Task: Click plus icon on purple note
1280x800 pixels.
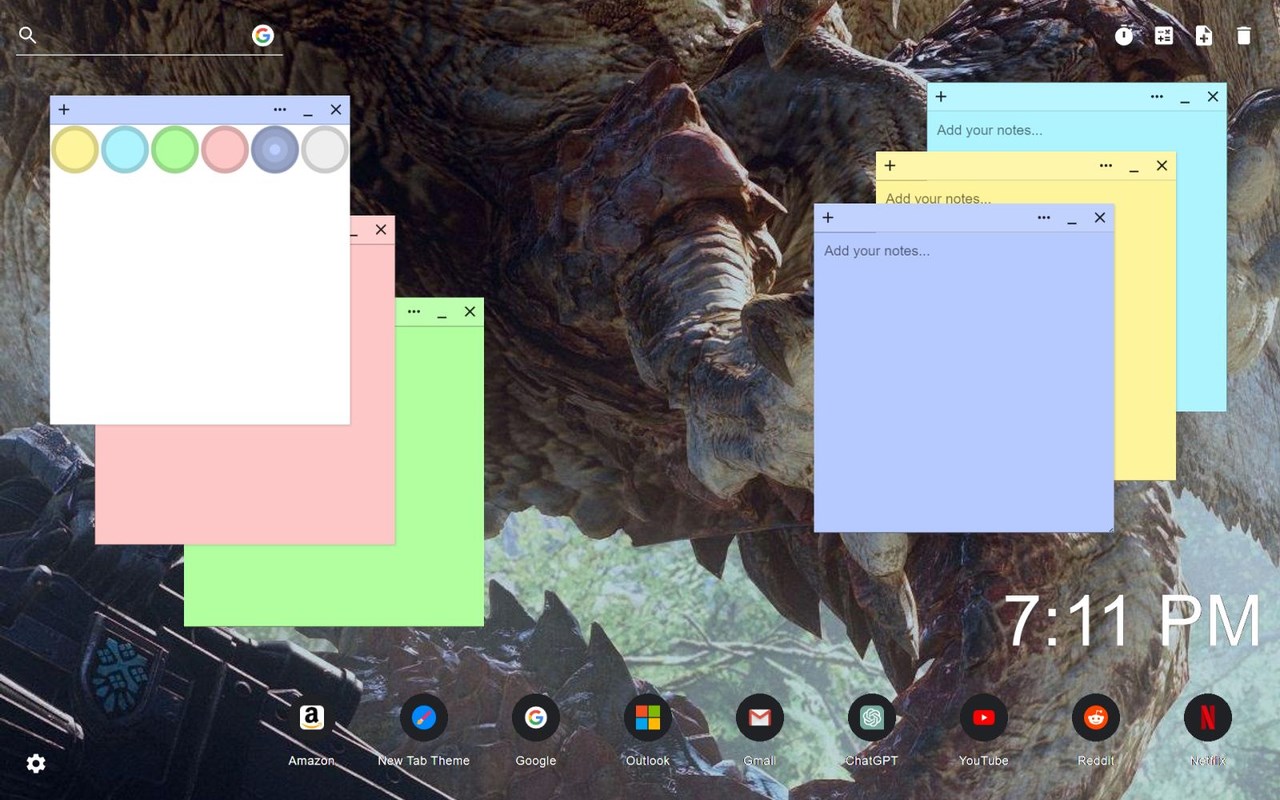Action: point(828,218)
